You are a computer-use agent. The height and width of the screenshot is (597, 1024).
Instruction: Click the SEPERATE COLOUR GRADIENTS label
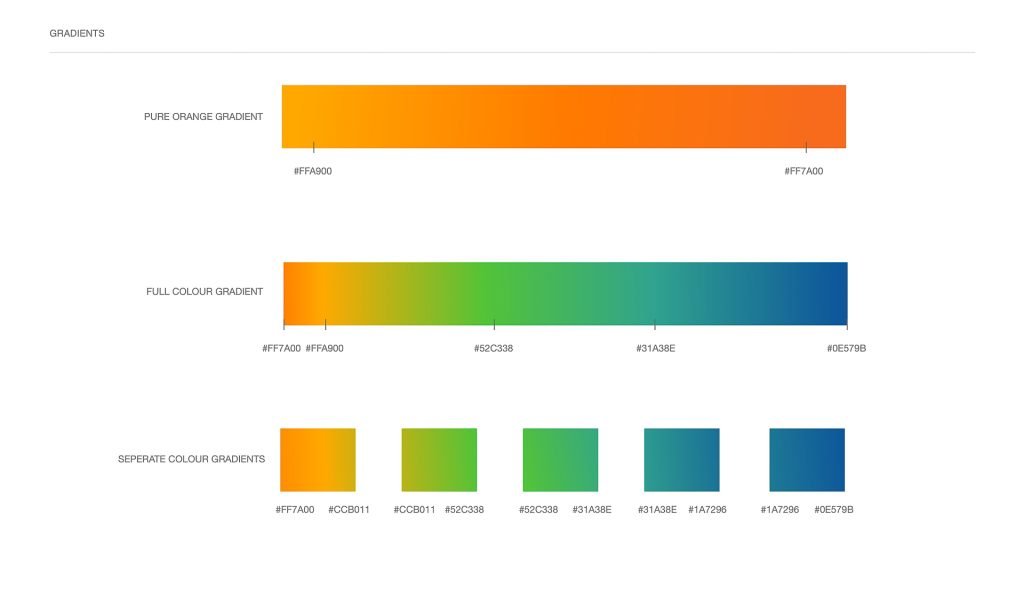click(x=191, y=459)
